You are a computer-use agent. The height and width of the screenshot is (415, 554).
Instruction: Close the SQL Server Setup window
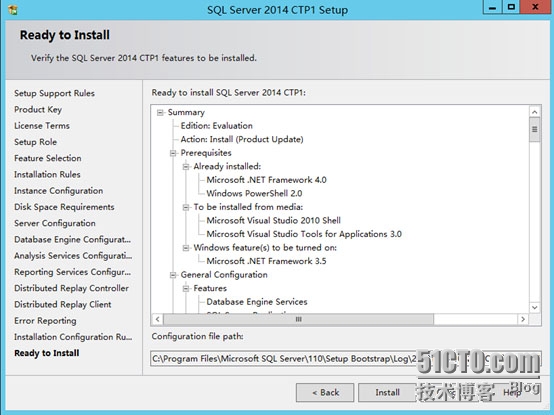536,7
